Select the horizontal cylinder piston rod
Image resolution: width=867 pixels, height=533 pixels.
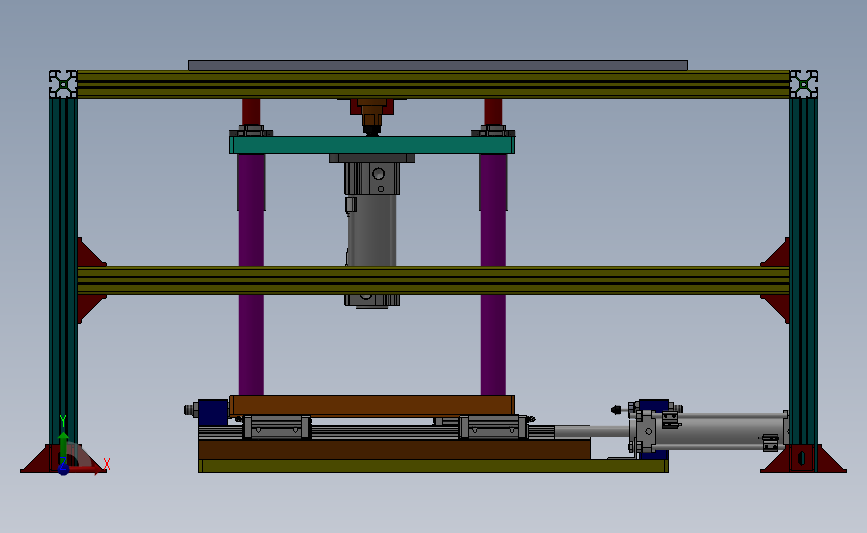click(x=592, y=431)
